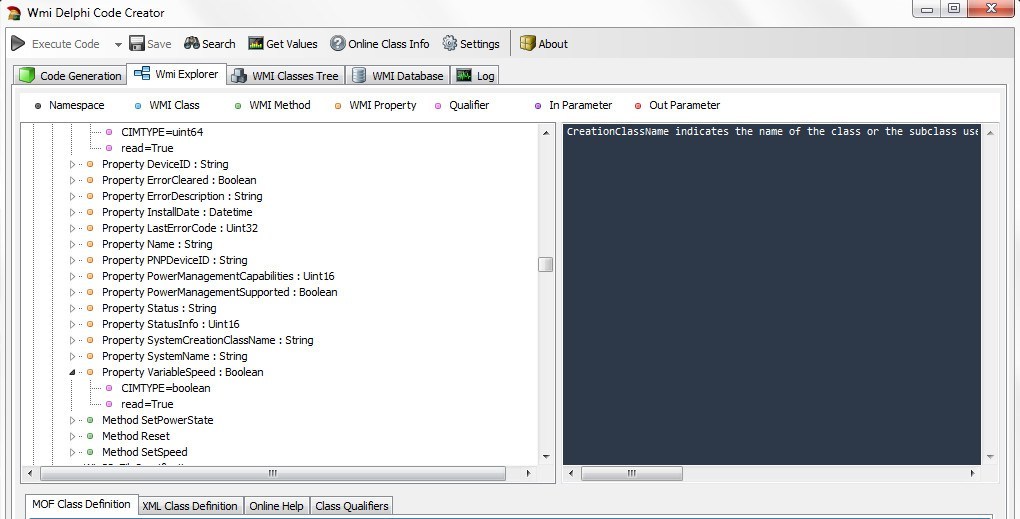Click green bullet beside Method SetPowerState
This screenshot has height=519, width=1020.
[90, 420]
